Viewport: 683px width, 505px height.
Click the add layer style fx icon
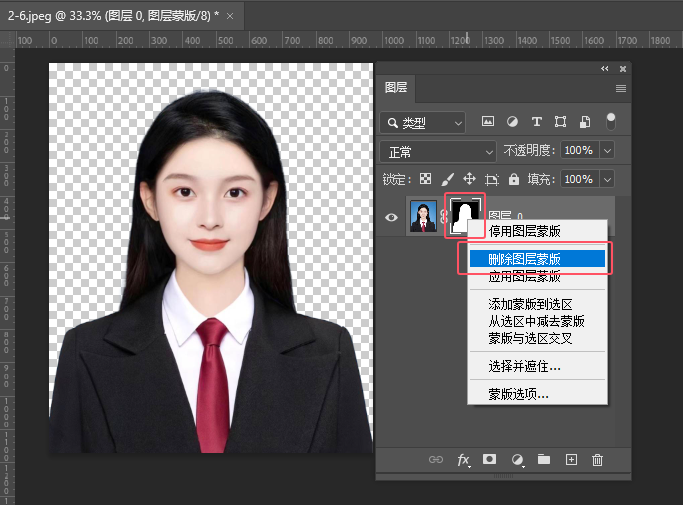click(x=464, y=460)
